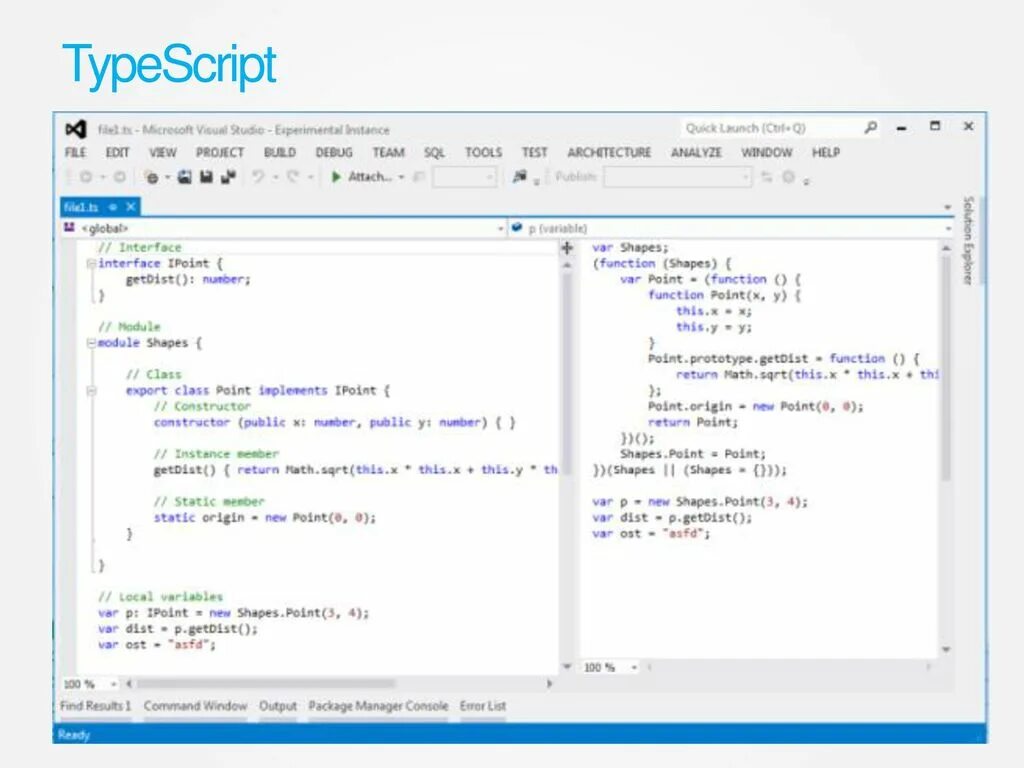Collapse the interface IPoint code block
1024x768 pixels.
91,264
